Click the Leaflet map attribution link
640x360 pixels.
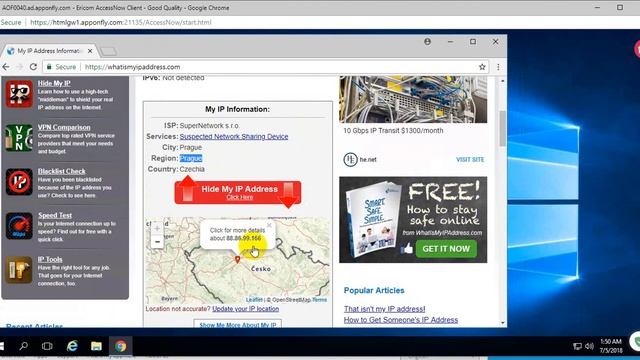point(254,300)
